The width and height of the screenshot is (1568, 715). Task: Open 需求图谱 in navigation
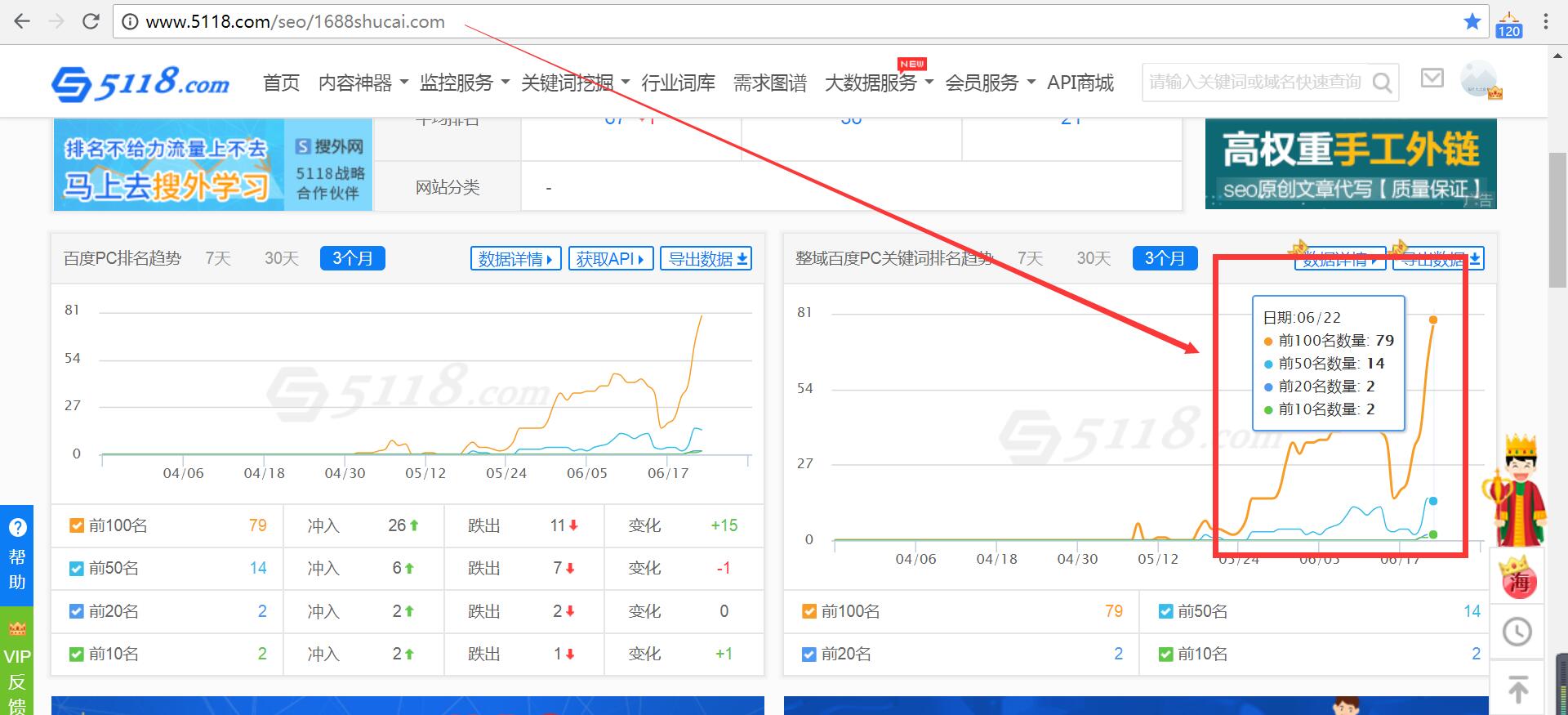770,83
